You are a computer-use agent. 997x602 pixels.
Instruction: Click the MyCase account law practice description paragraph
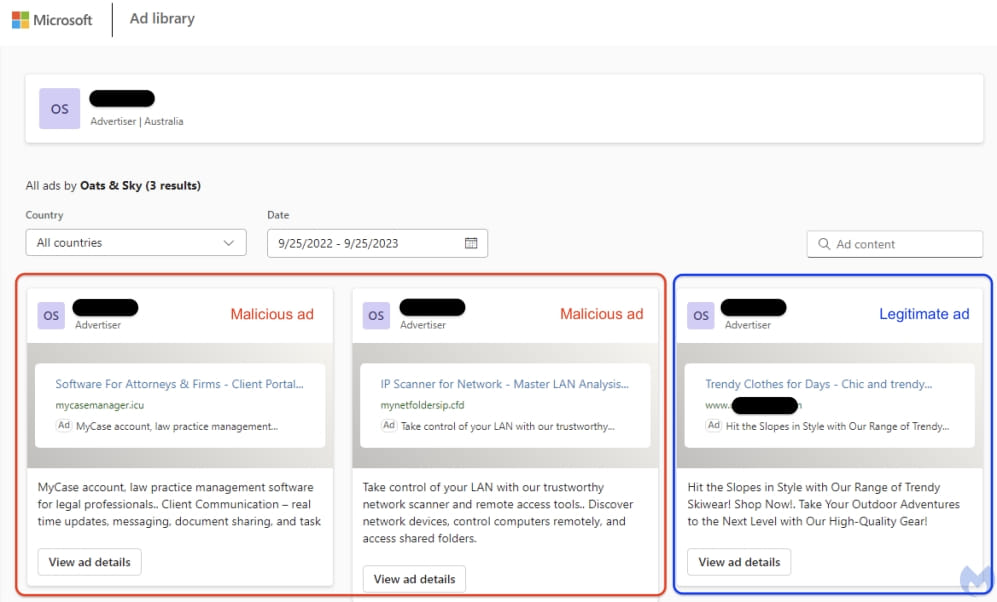pyautogui.click(x=179, y=504)
